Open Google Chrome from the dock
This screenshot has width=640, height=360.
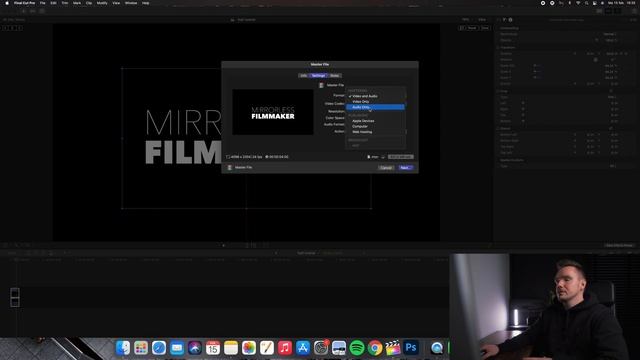pyautogui.click(x=375, y=348)
